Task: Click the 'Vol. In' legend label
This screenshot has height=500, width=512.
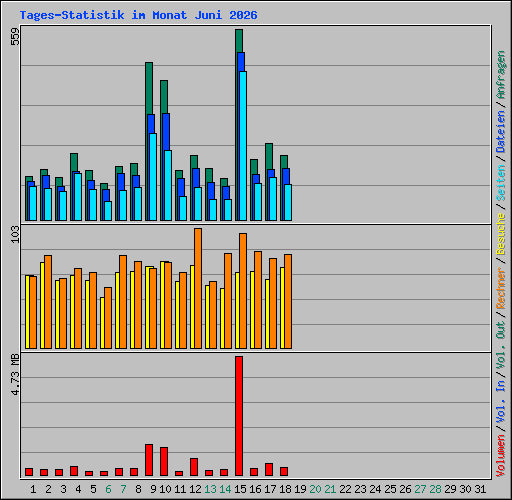Action: [x=501, y=403]
